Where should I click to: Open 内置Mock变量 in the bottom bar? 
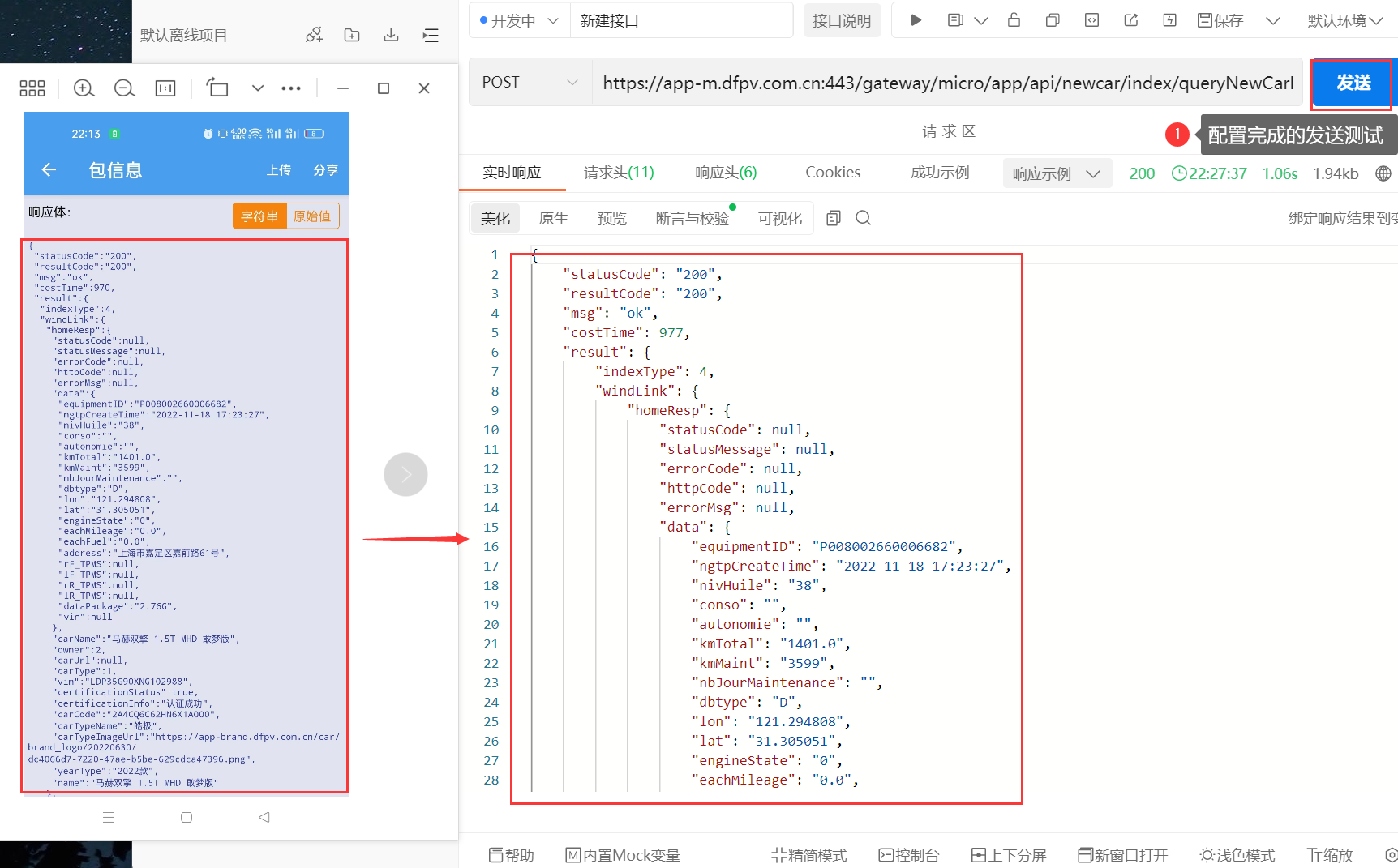pos(623,855)
